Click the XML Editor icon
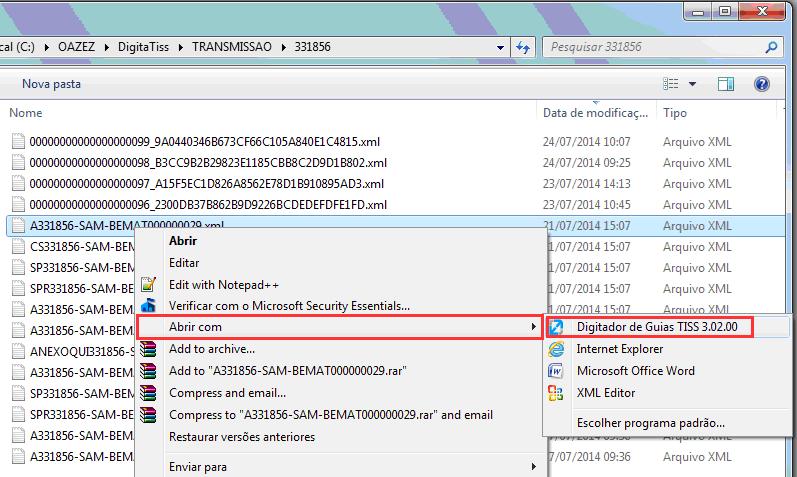 coord(556,393)
